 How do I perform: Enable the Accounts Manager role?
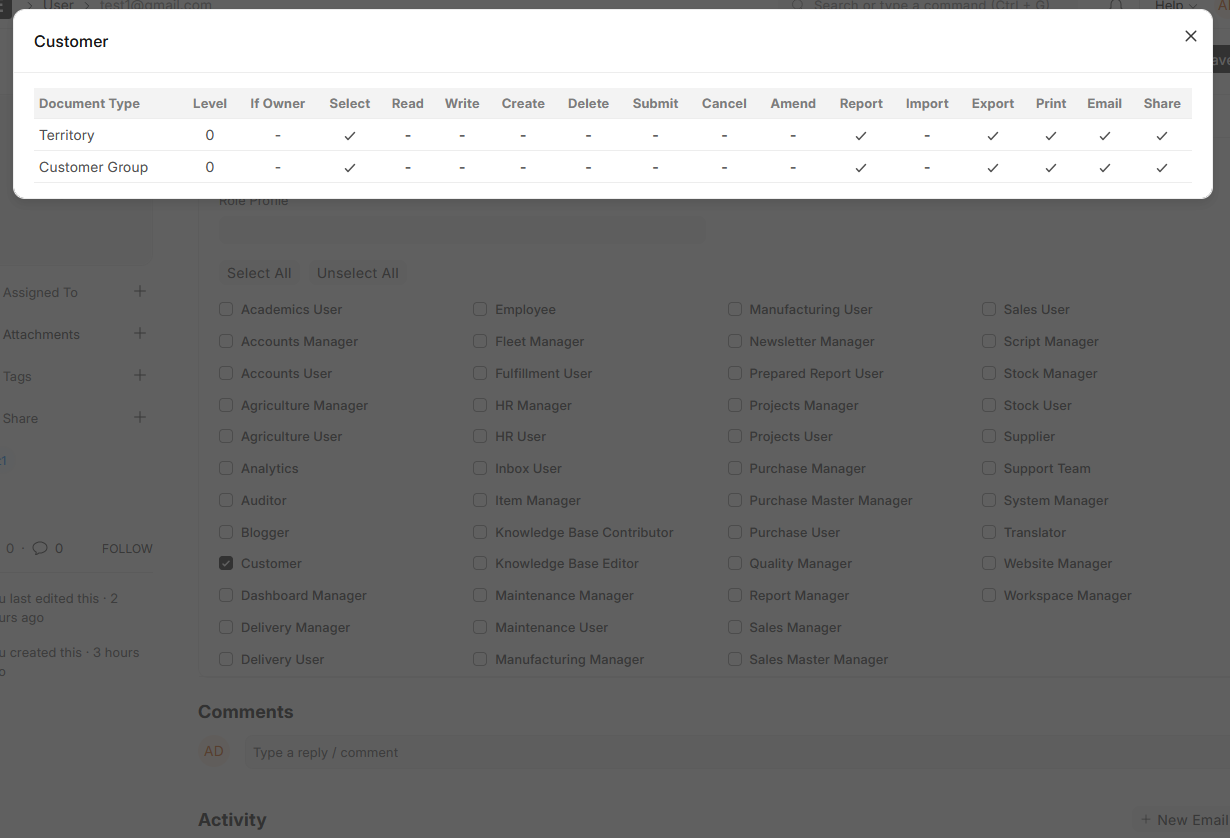[226, 342]
